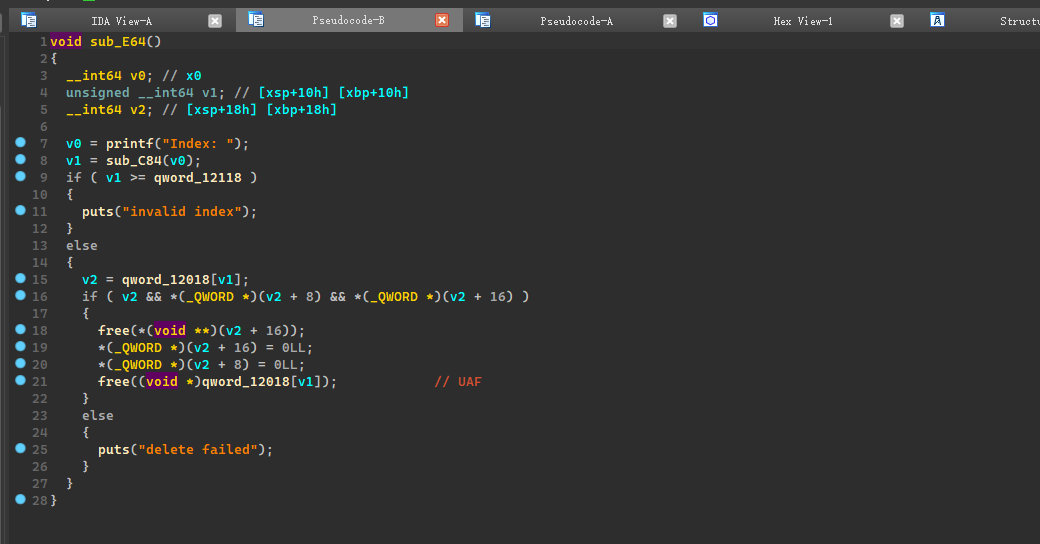The width and height of the screenshot is (1040, 544).
Task: Click the Structures tab icon
Action: (937, 20)
